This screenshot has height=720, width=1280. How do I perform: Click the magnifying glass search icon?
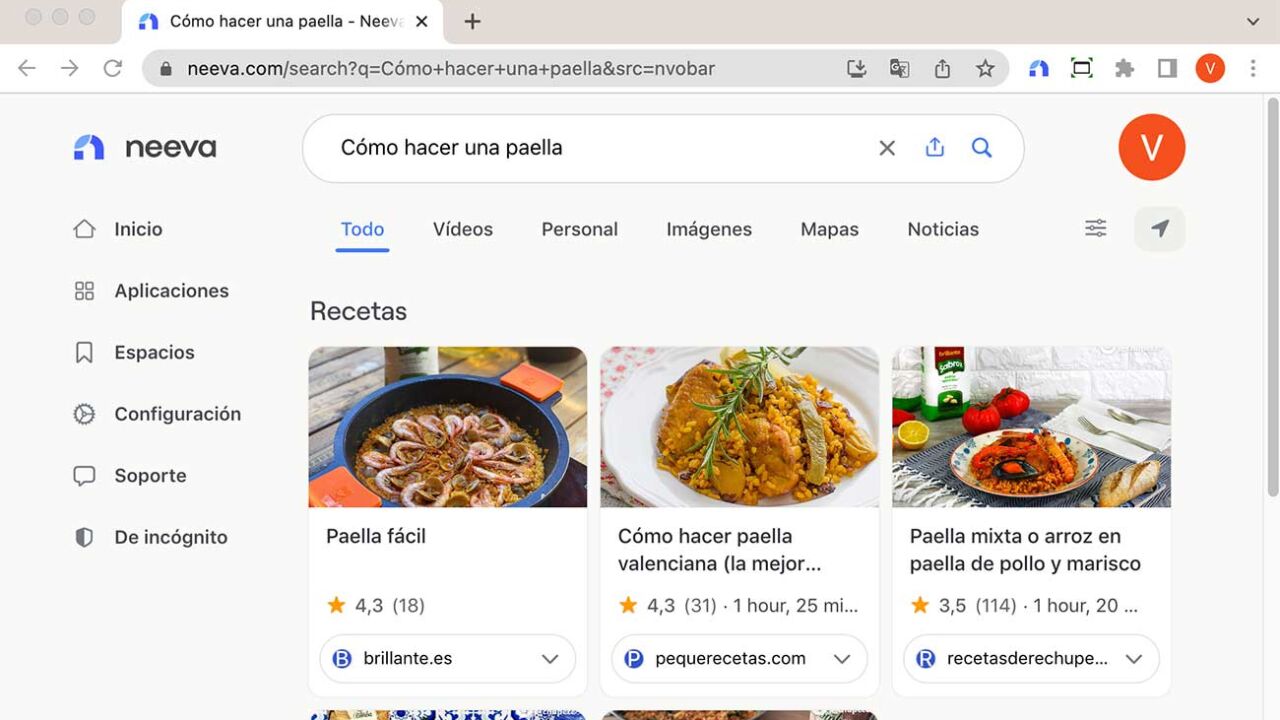click(x=982, y=148)
